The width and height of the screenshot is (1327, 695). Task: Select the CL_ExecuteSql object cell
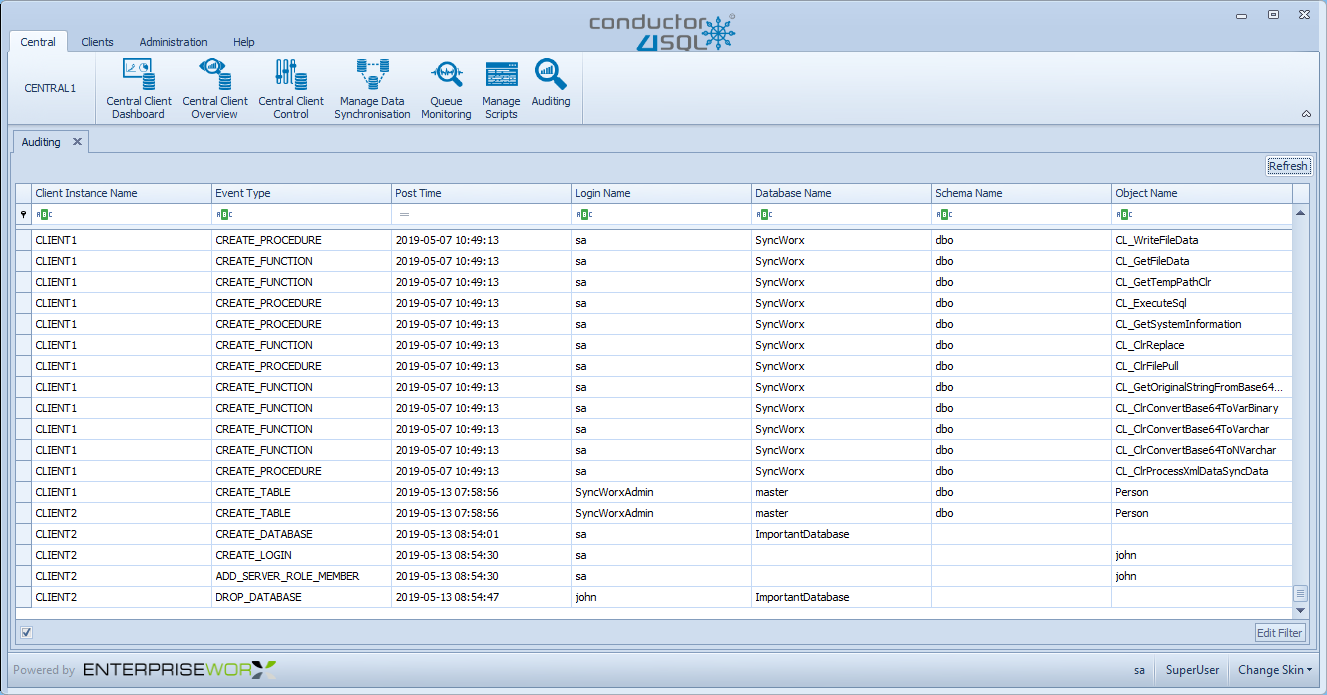pos(1202,303)
